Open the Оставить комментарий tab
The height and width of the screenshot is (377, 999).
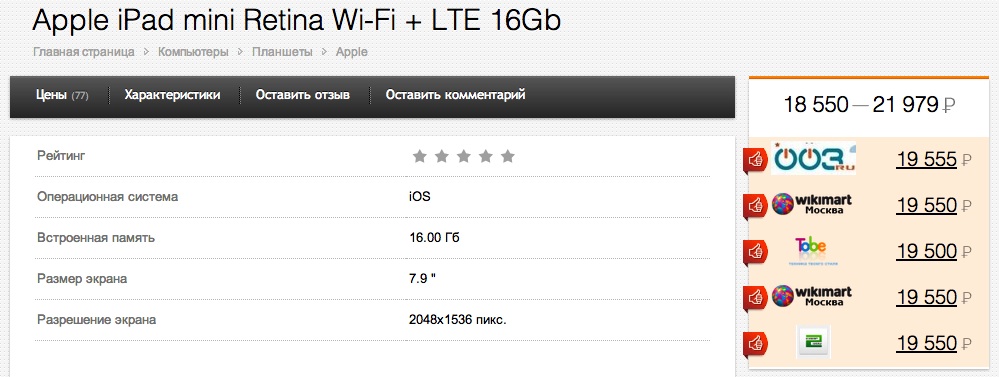pos(456,95)
